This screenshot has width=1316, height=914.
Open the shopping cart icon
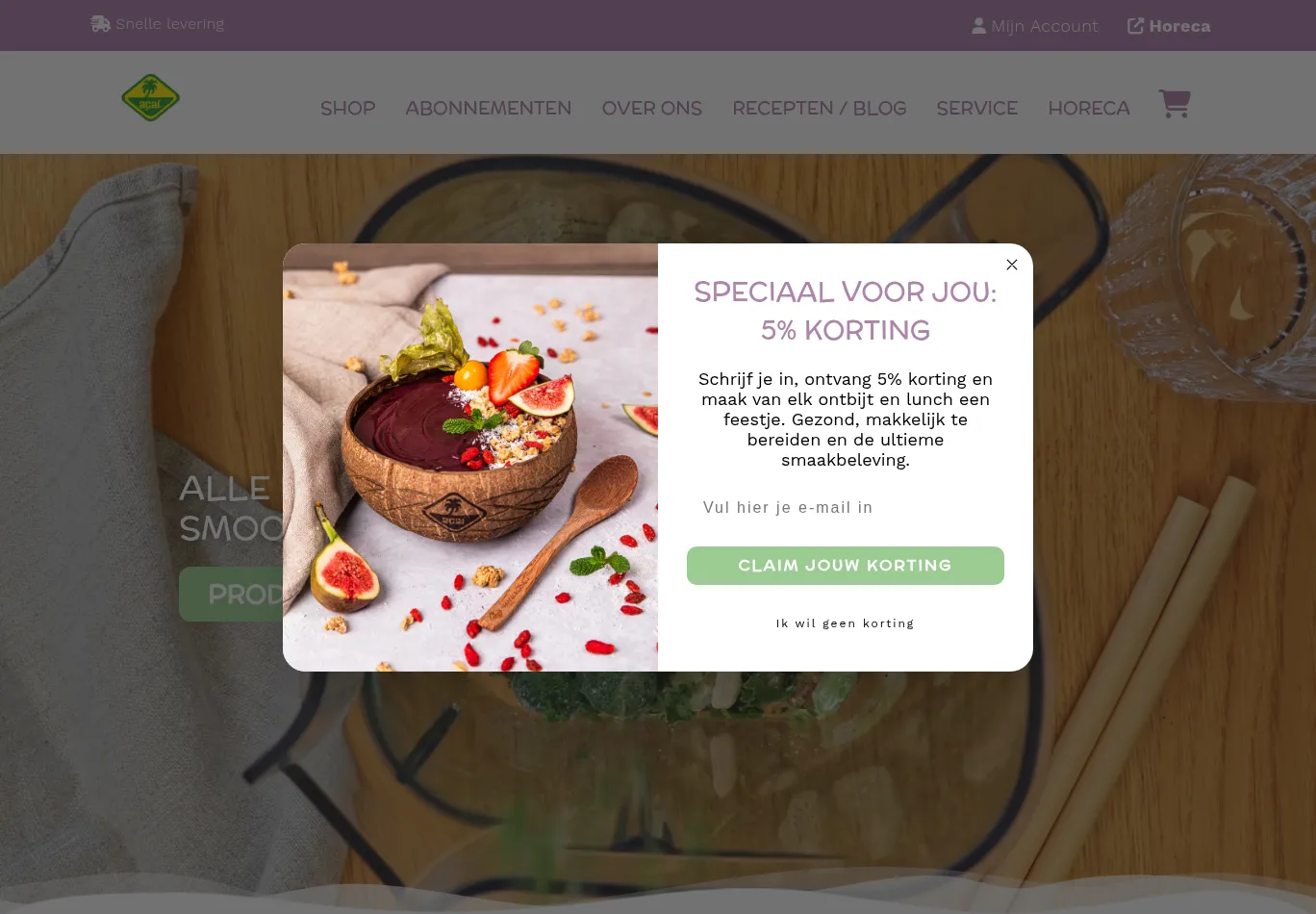point(1175,104)
